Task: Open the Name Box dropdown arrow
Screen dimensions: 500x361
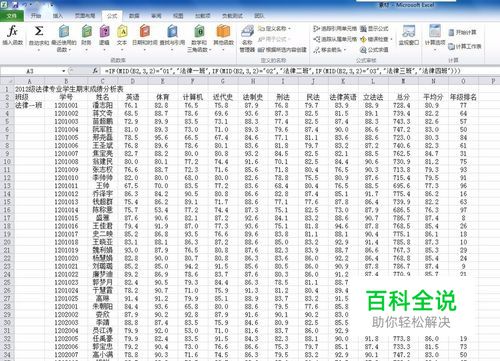Action: click(x=63, y=71)
